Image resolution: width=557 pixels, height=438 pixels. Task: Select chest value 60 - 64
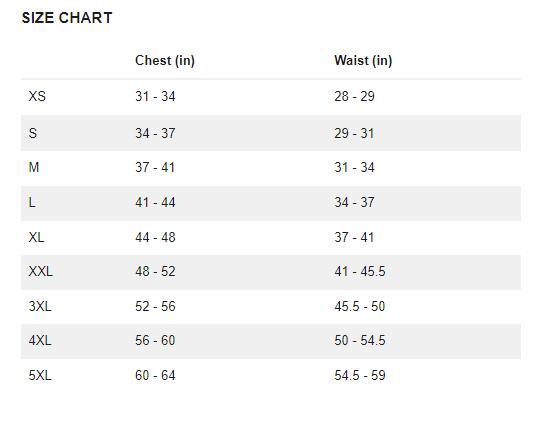point(155,375)
